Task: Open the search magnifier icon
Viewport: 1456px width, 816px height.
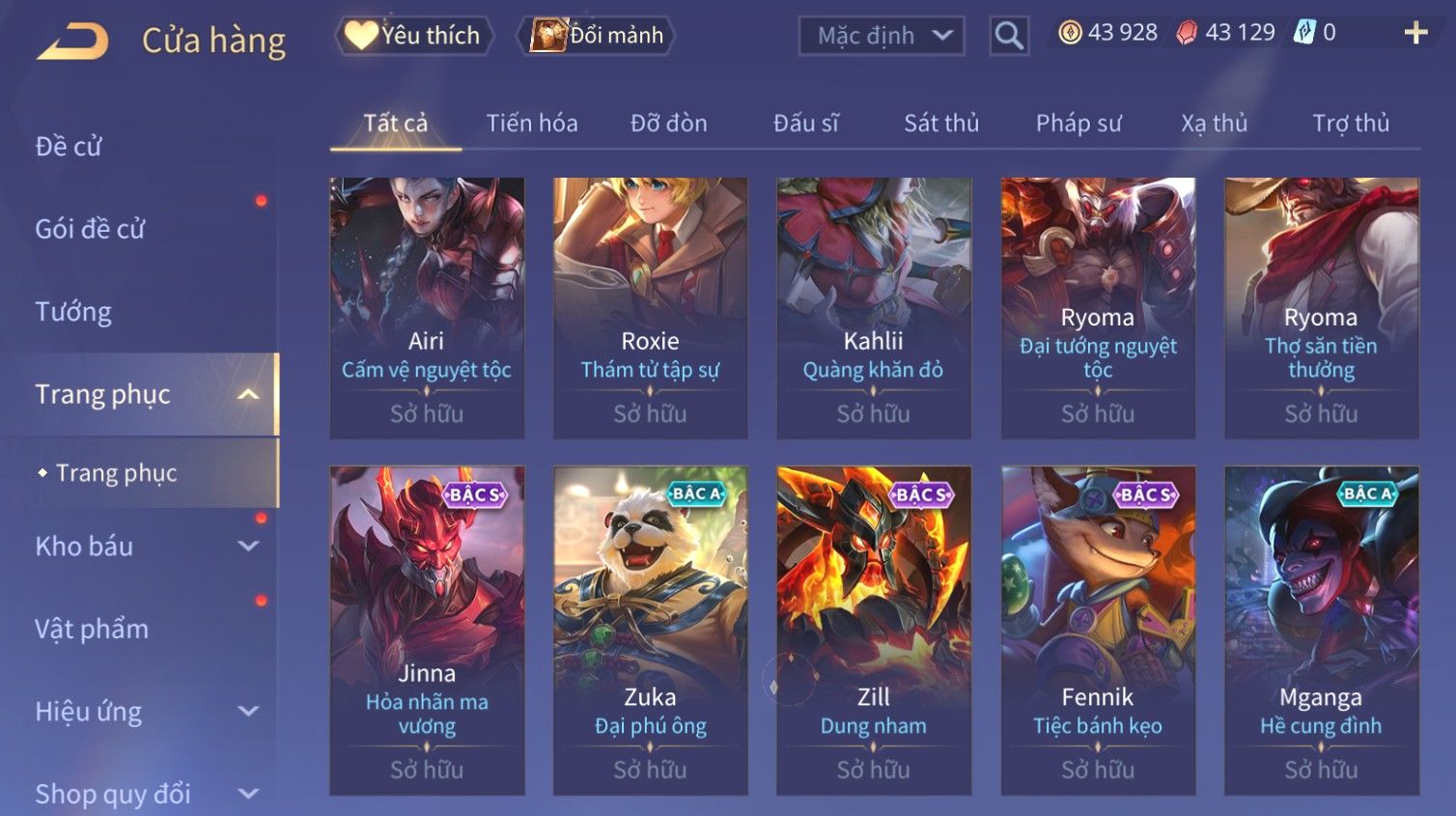Action: point(1009,36)
